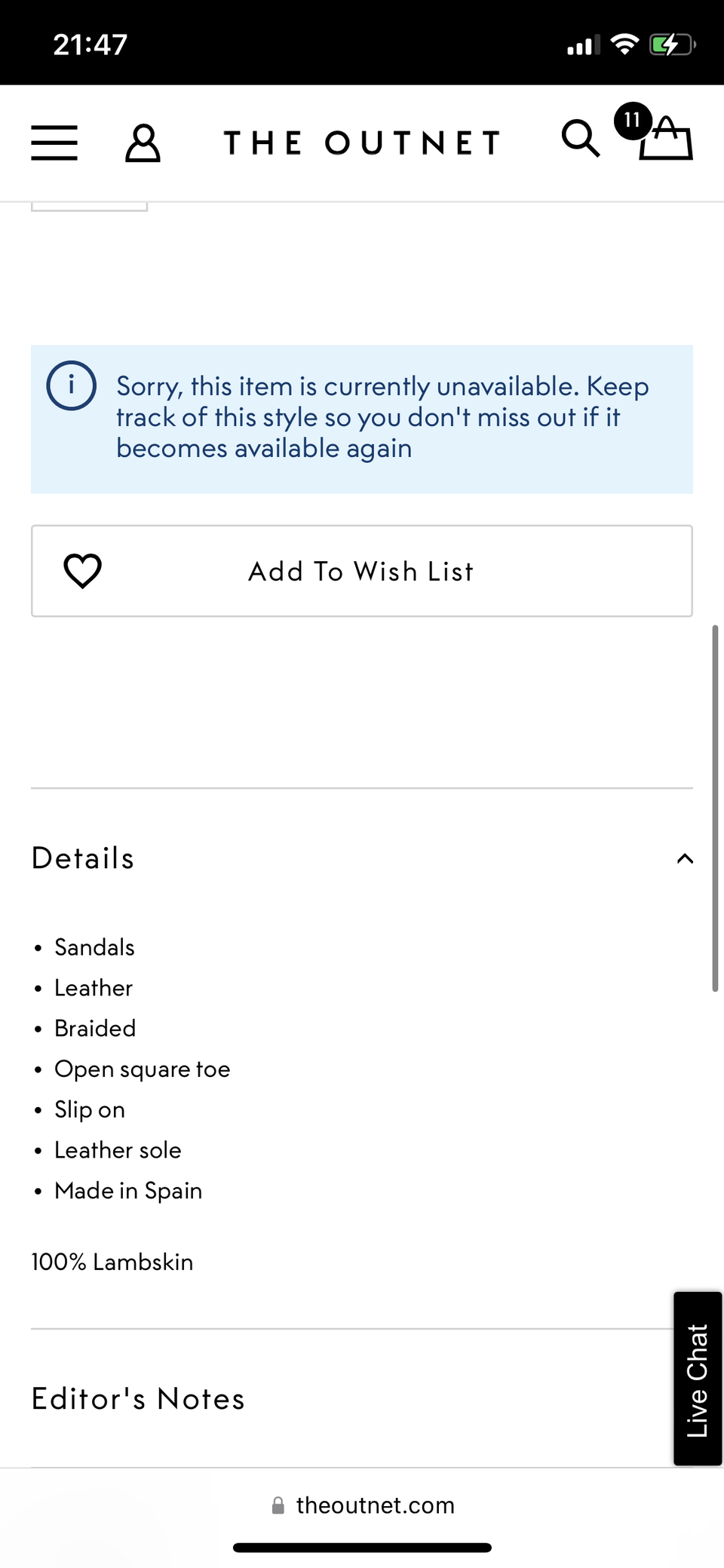Tap the home indicator bar
724x1568 pixels.
click(x=362, y=1548)
